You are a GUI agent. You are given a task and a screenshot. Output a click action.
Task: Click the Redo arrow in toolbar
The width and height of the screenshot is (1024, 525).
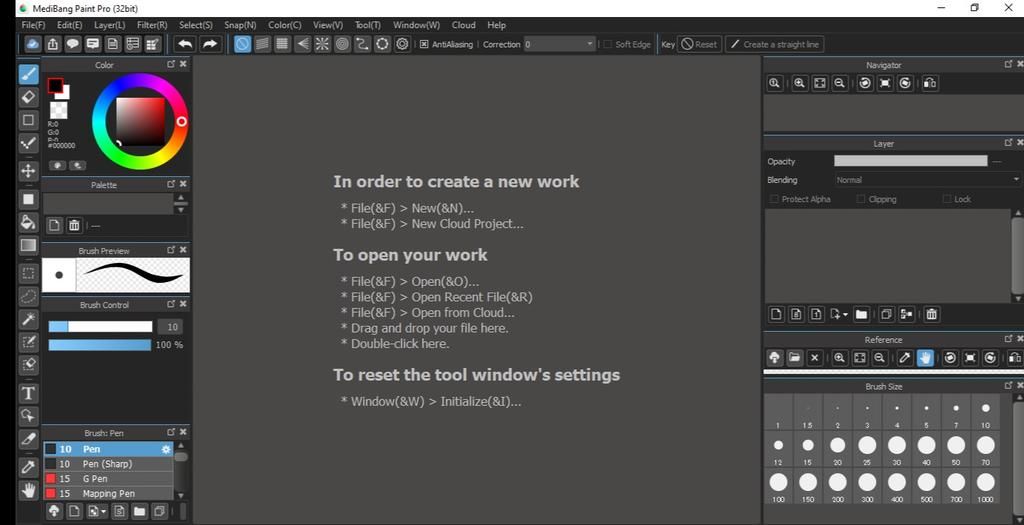click(210, 44)
